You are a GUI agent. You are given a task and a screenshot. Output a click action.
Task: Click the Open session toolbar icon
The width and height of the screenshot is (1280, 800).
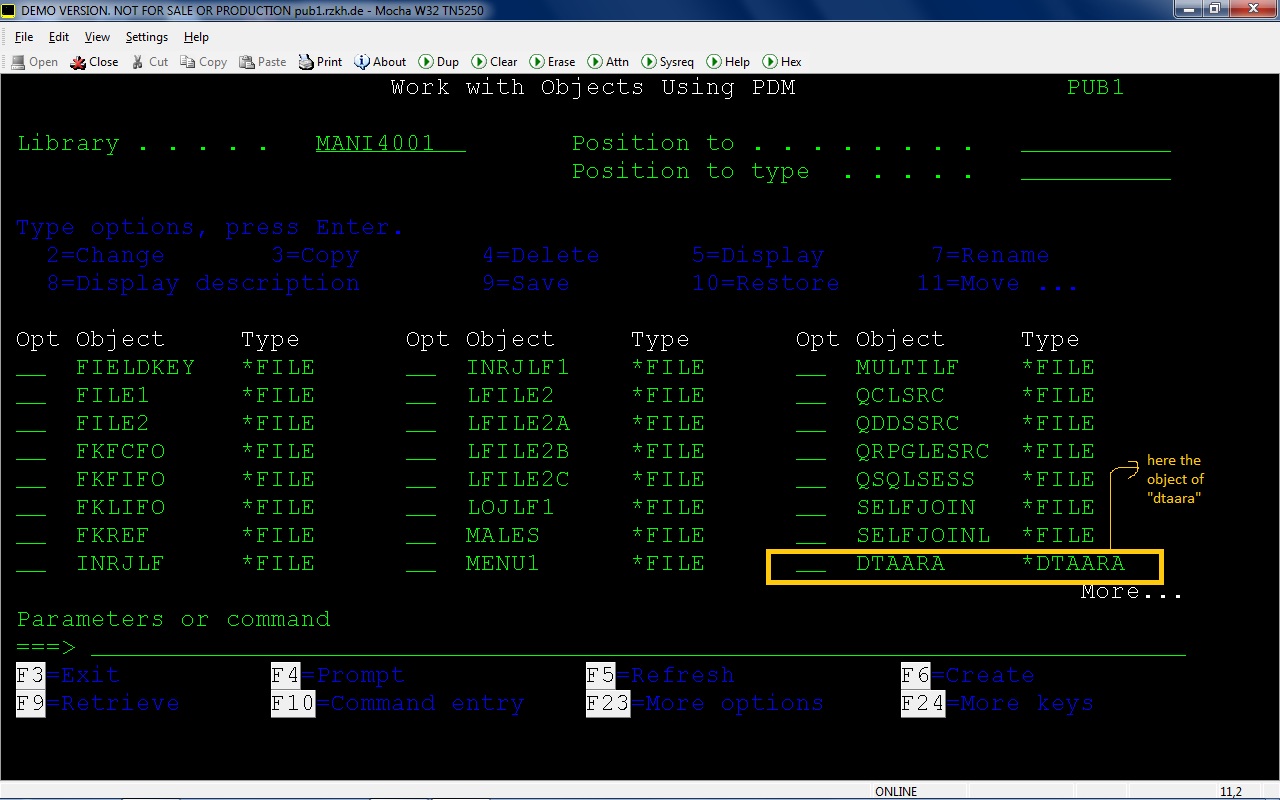tap(33, 61)
